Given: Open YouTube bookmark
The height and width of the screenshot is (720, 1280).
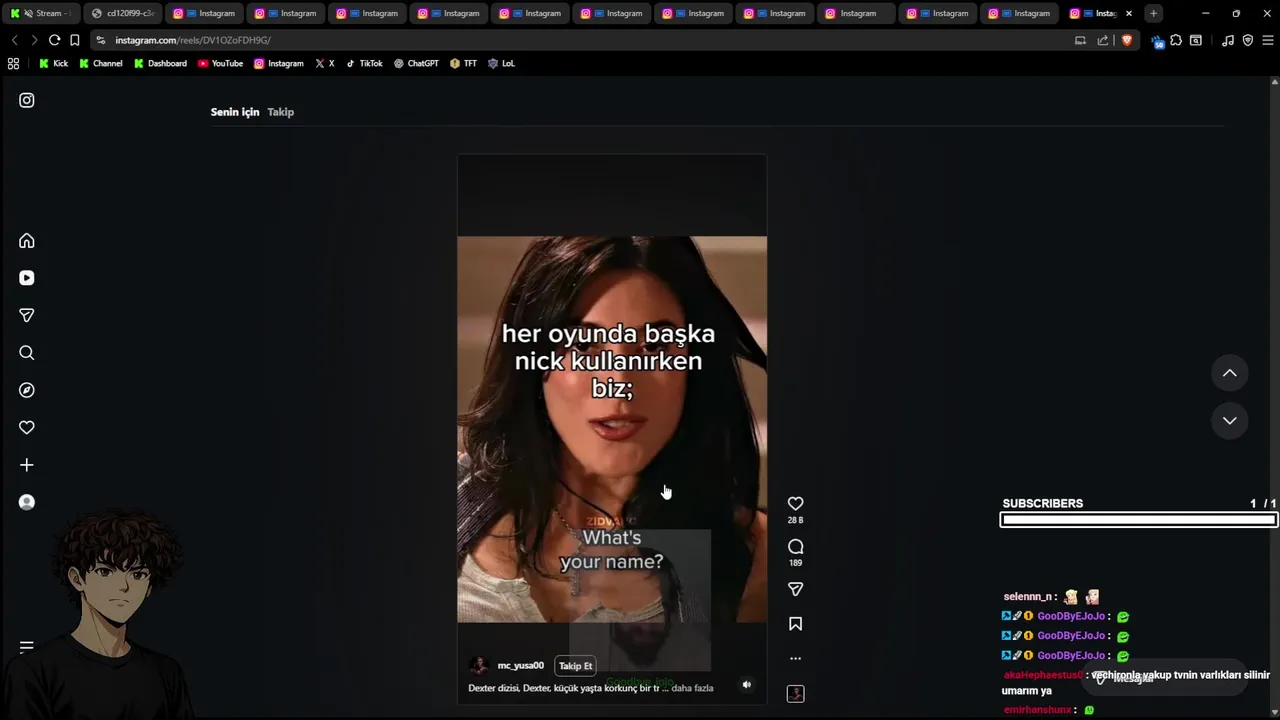Looking at the screenshot, I should click(220, 63).
